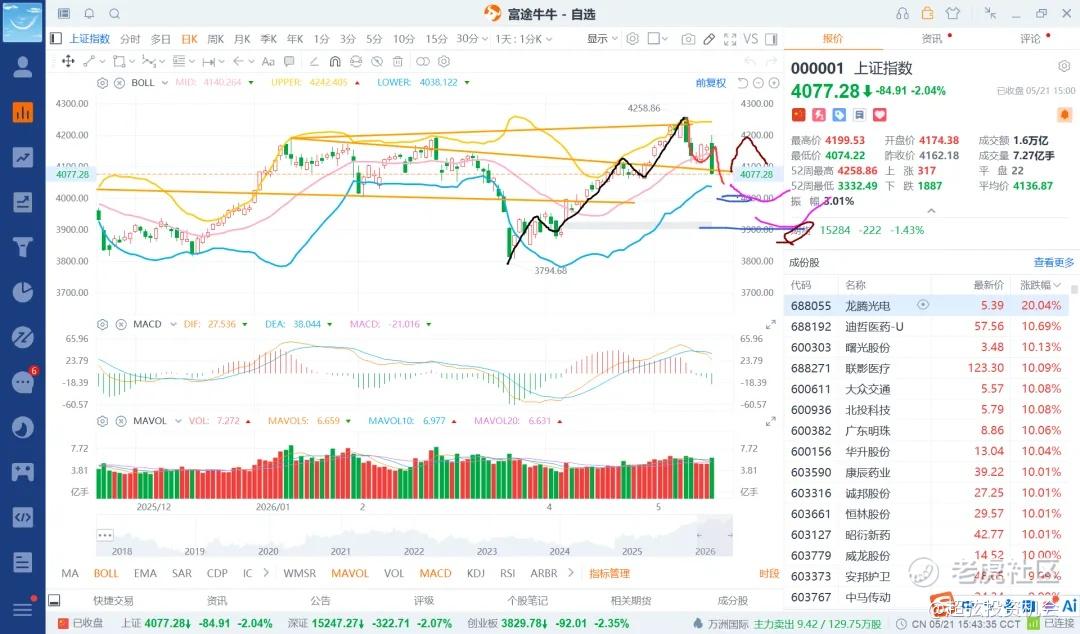Open the VS compare tool
The image size is (1080, 634).
(751, 39)
